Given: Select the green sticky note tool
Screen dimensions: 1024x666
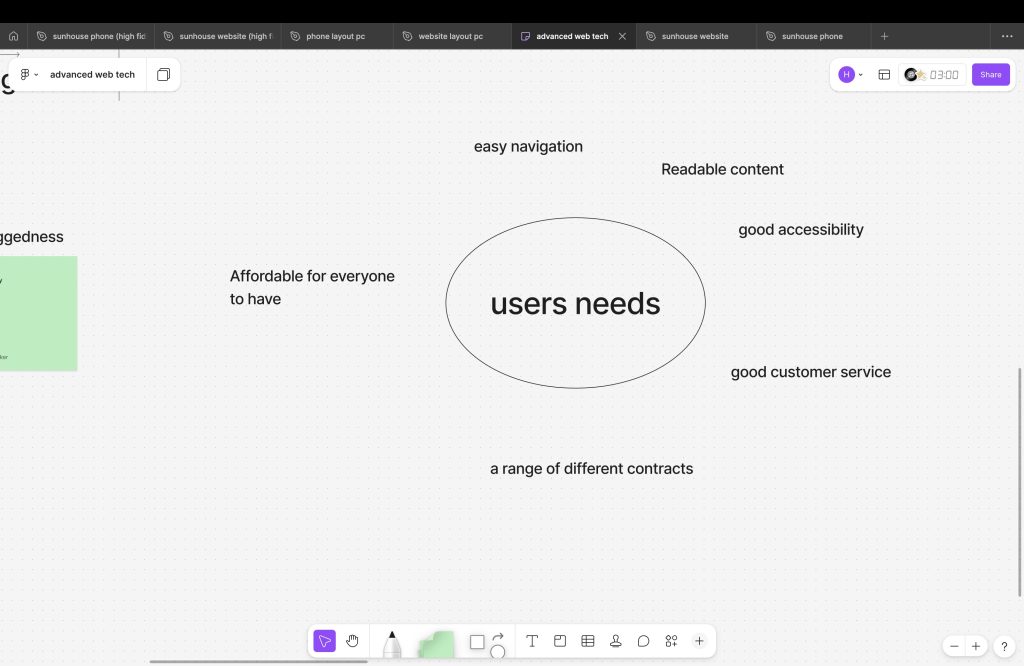Looking at the screenshot, I should 436,645.
